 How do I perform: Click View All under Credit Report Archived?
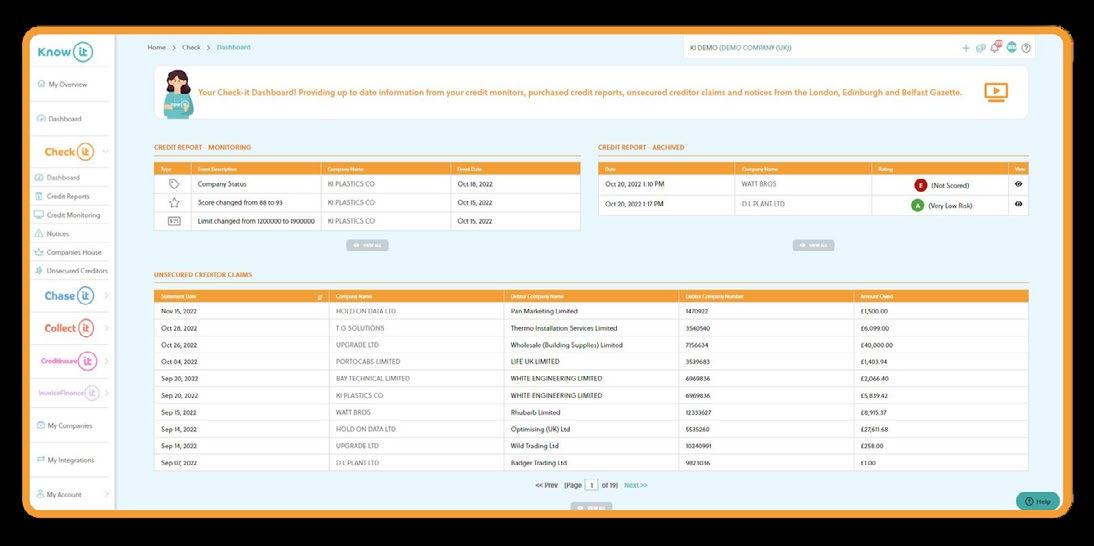[813, 245]
